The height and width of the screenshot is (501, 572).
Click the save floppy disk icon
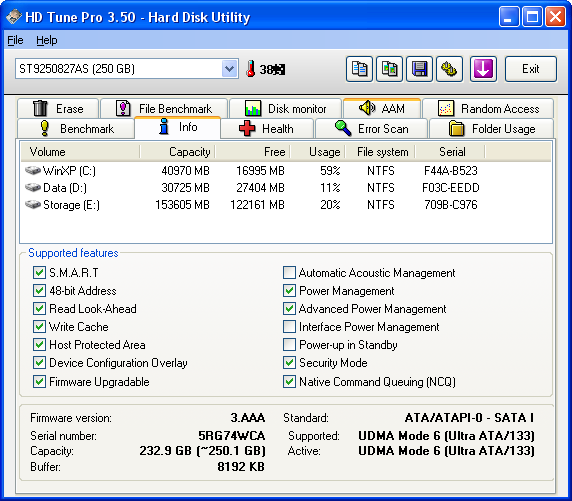click(x=420, y=69)
